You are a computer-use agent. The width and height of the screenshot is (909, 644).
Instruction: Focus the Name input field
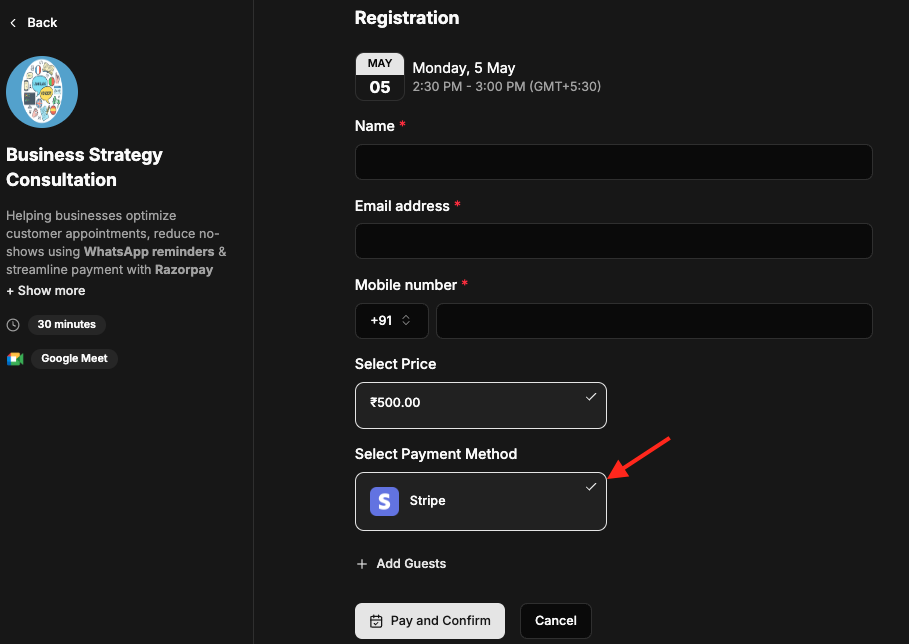(613, 162)
